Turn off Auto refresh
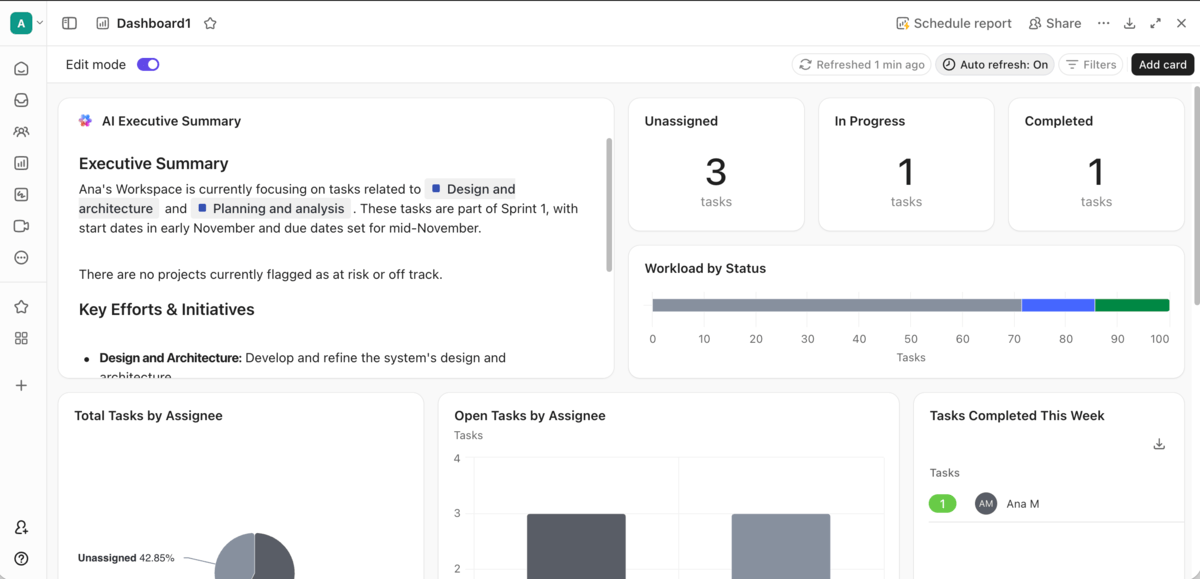This screenshot has height=579, width=1200. tap(995, 64)
